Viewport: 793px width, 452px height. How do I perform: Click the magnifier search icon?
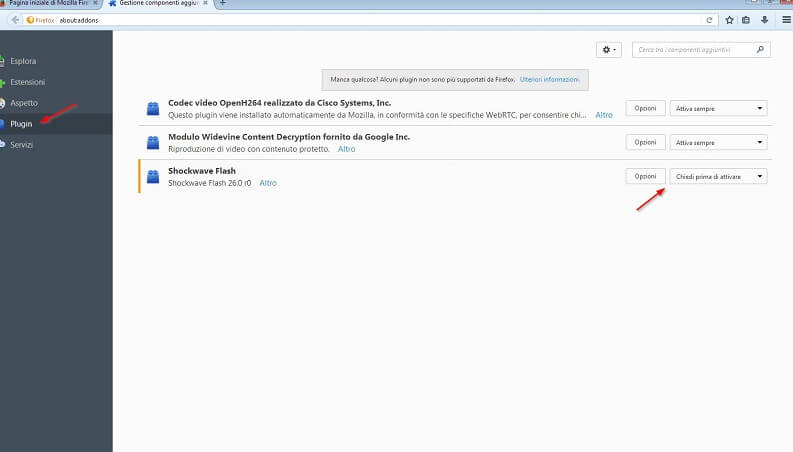(760, 50)
